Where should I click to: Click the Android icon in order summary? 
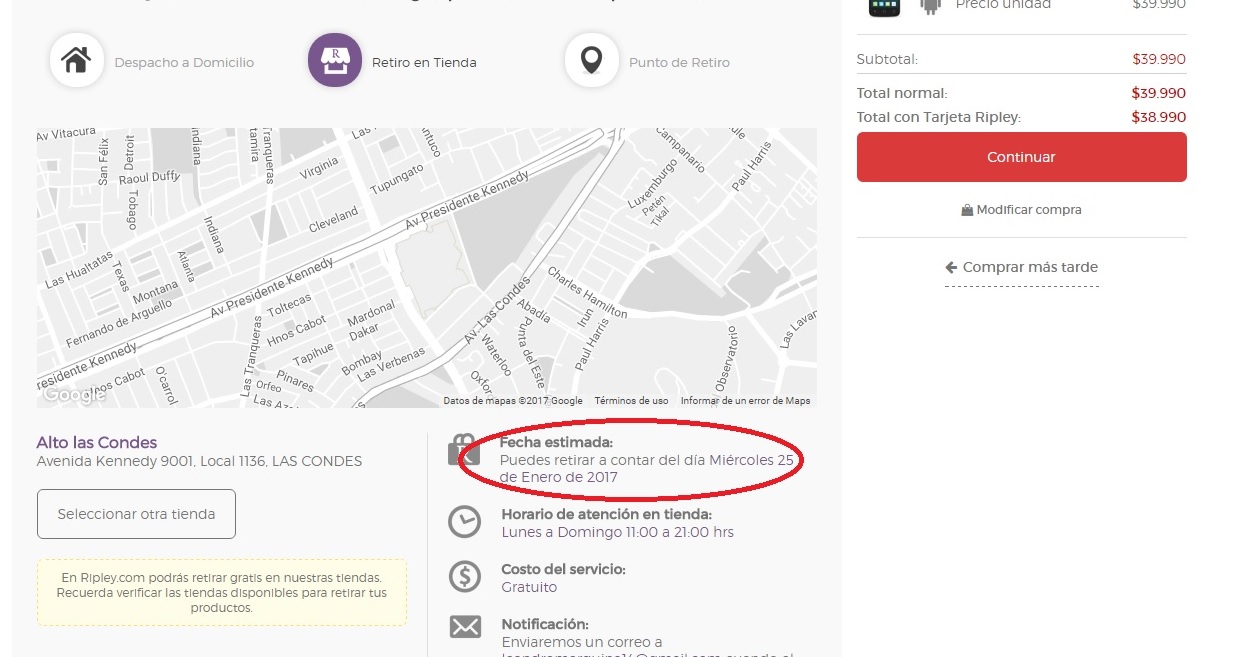tap(930, 6)
